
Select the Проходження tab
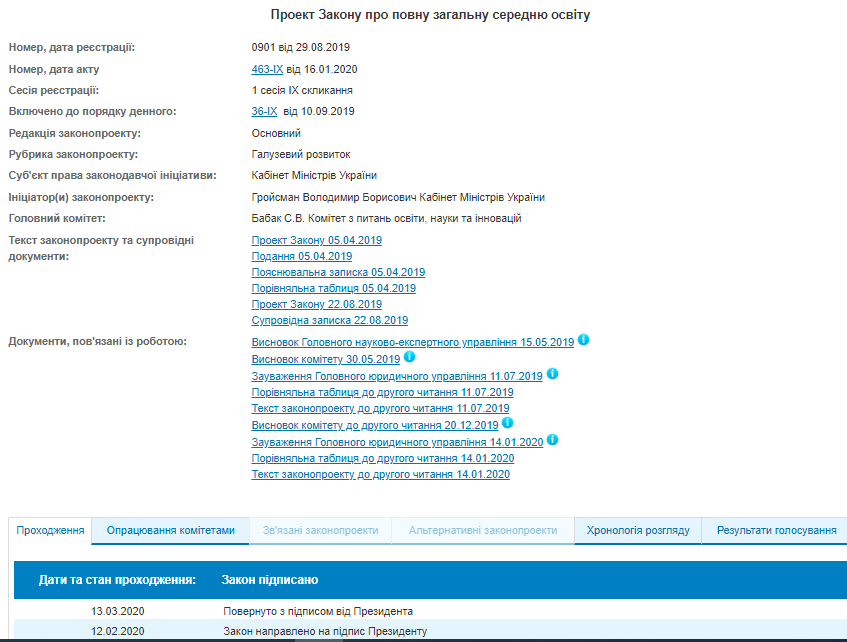pos(50,530)
